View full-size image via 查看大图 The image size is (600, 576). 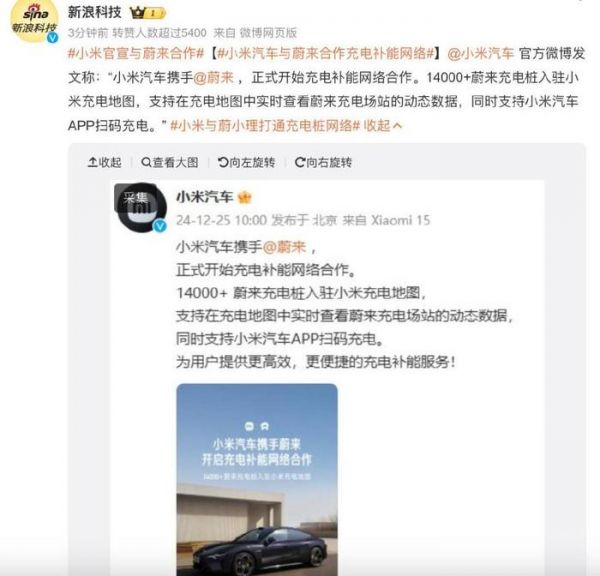click(x=170, y=162)
